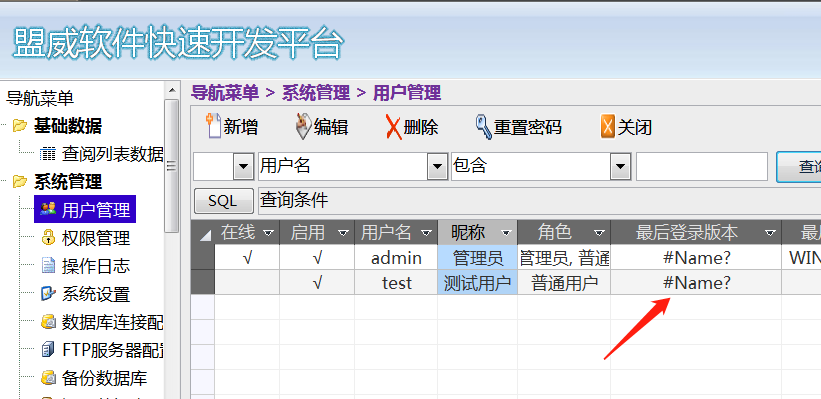Click the orange 关闭 icon
The image size is (821, 399).
pos(607,127)
